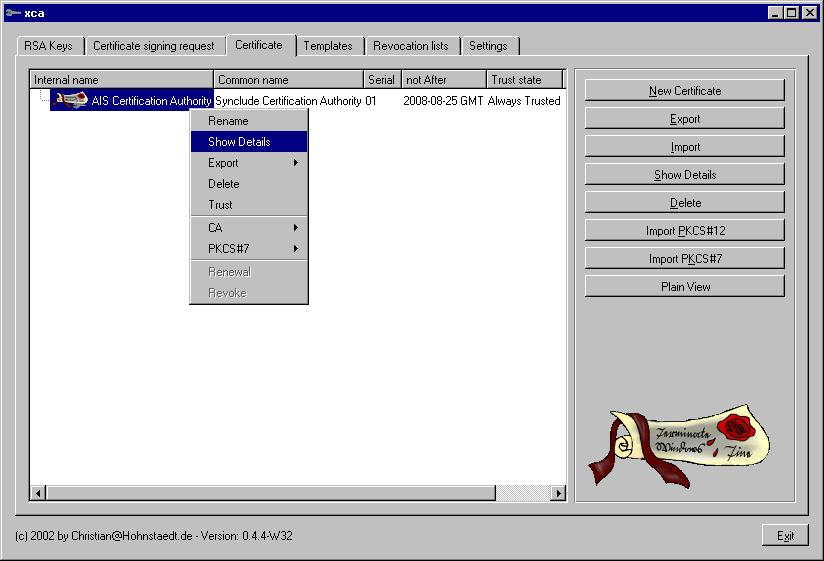Select Trust in the context menu
Image resolution: width=824 pixels, height=561 pixels.
pos(220,205)
